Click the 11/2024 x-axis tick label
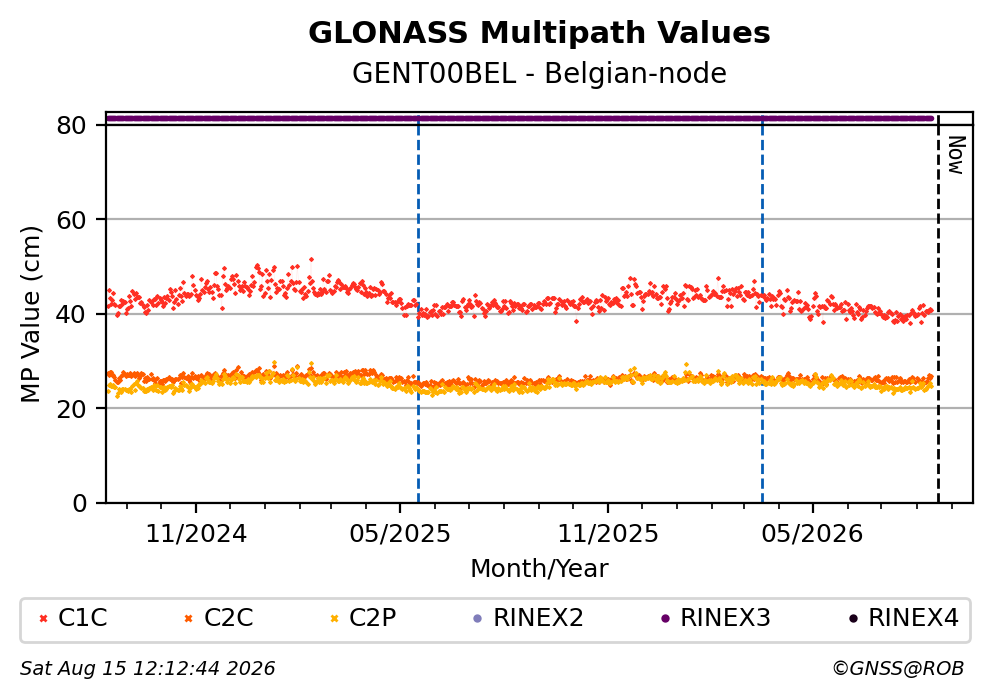Image resolution: width=992 pixels, height=699 pixels. click(196, 534)
